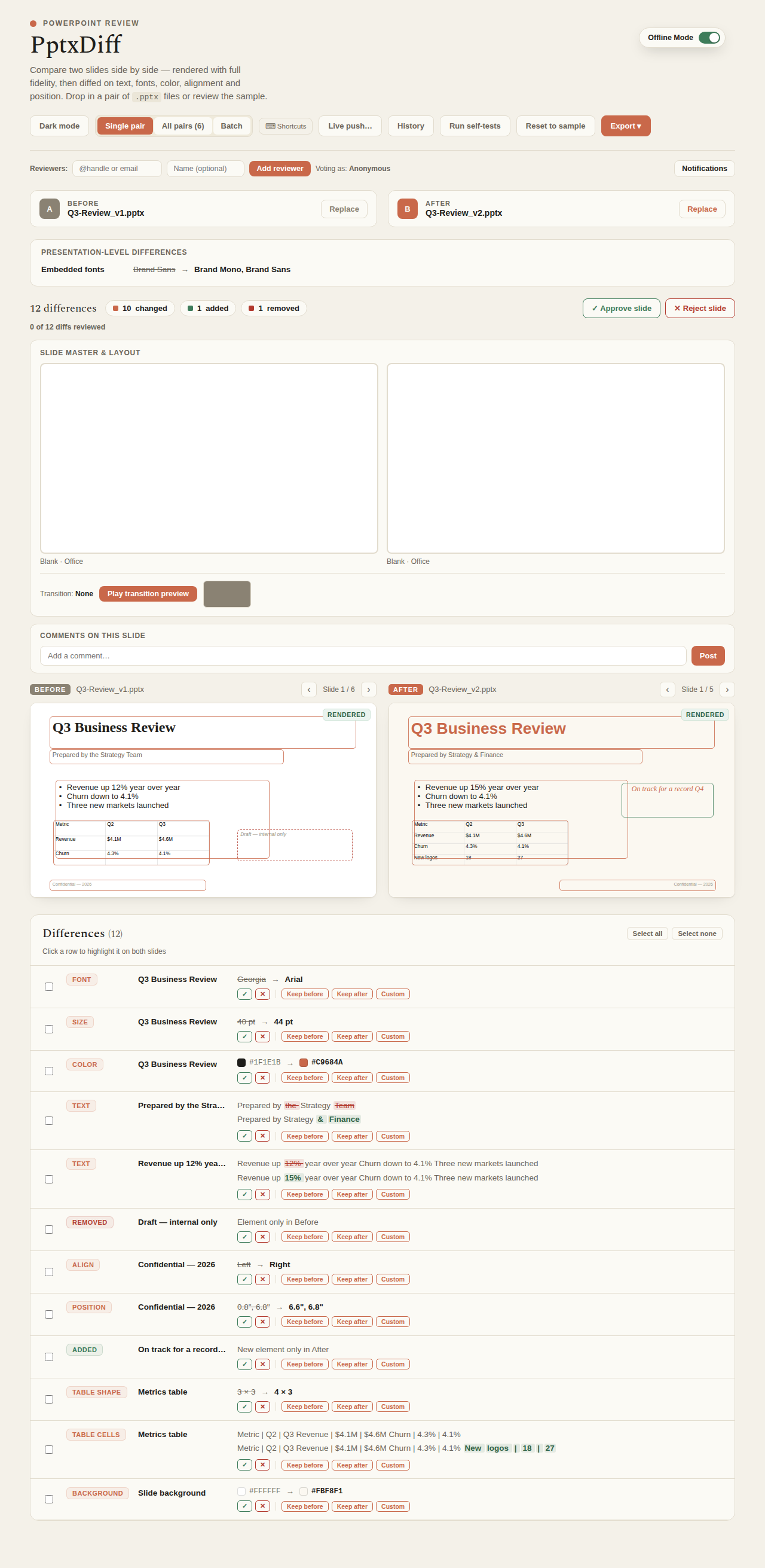Accept the SIZE change with checkmark
Viewport: 765px width, 1568px height.
coord(244,1036)
